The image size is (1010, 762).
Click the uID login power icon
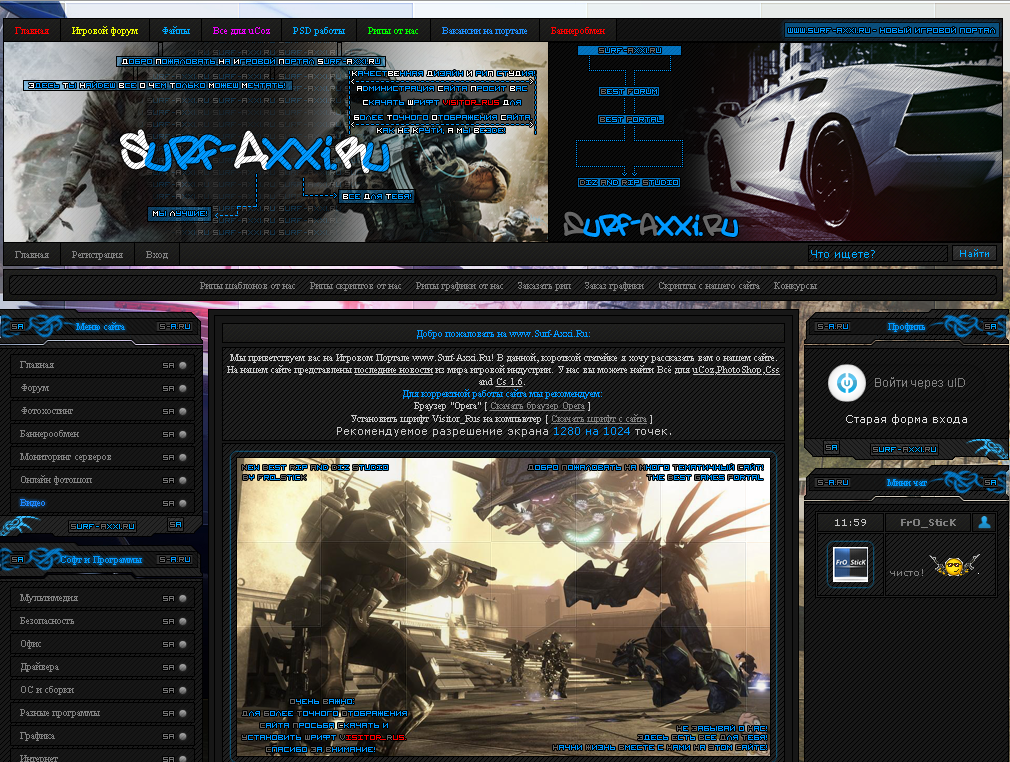coord(846,383)
